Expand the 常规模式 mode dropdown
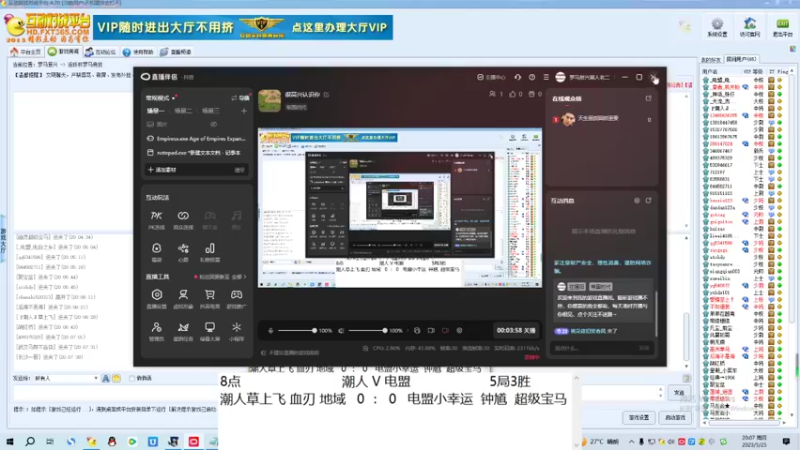800x450 pixels. coord(161,98)
